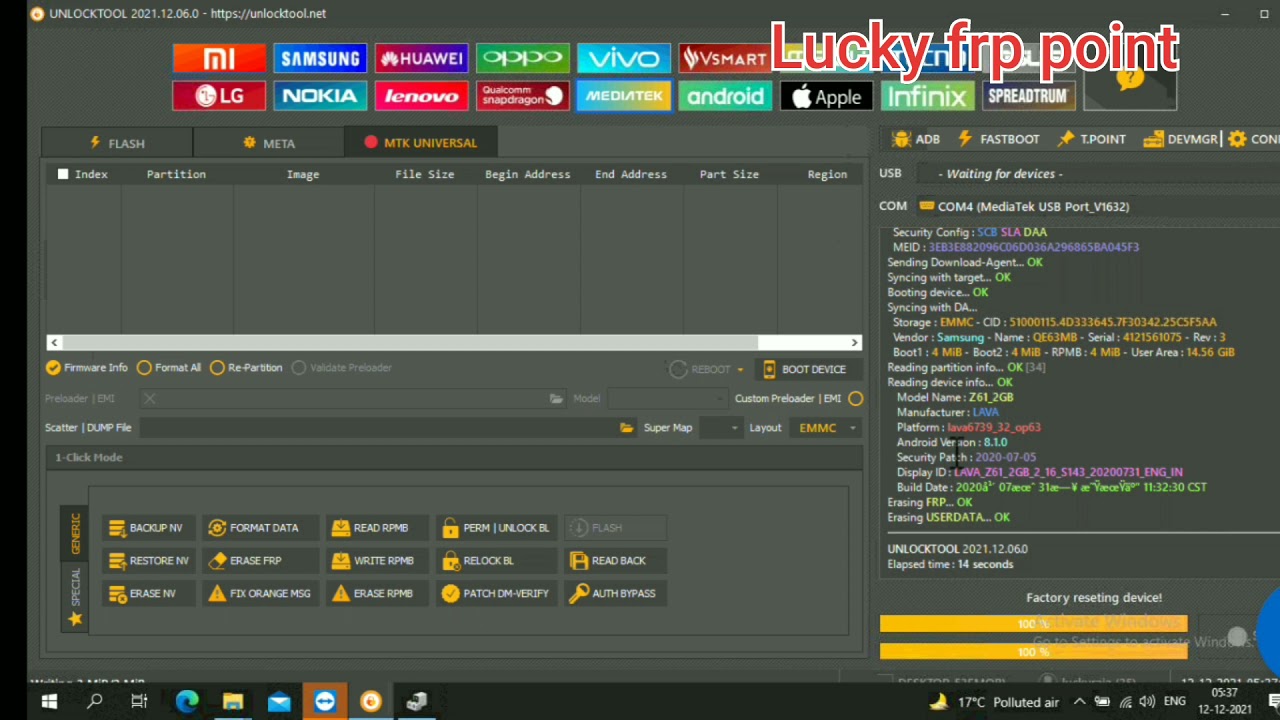Click PATCH DM-VERIFY button
This screenshot has height=720, width=1280.
tap(496, 593)
